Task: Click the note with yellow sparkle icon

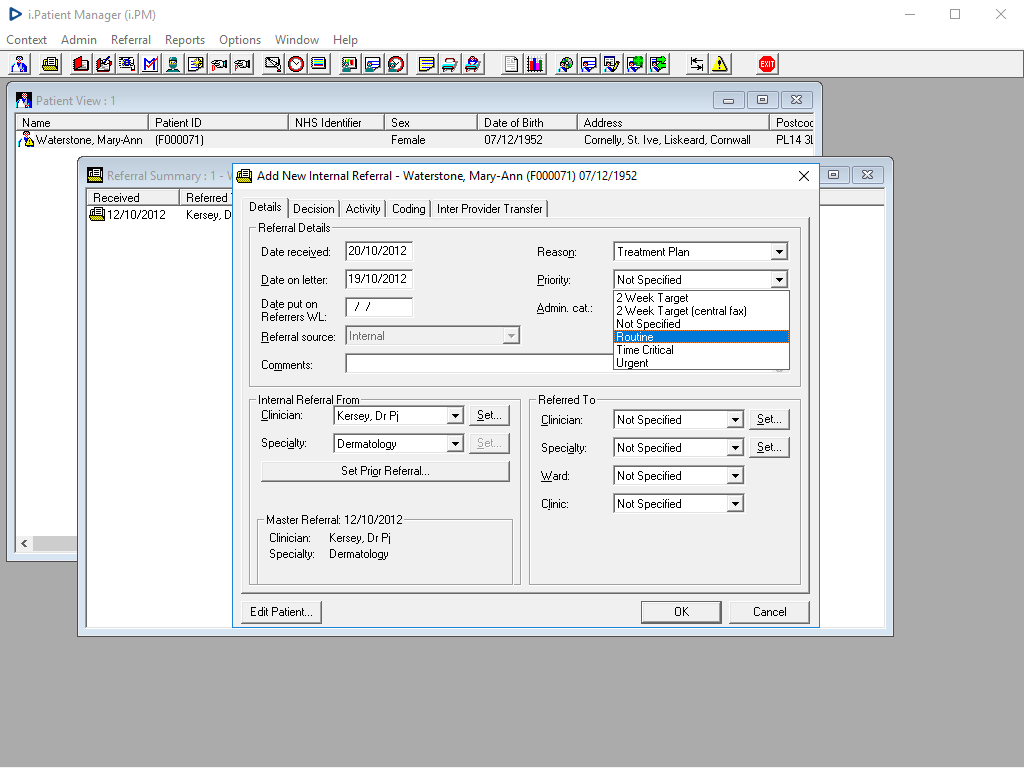Action: (x=196, y=64)
